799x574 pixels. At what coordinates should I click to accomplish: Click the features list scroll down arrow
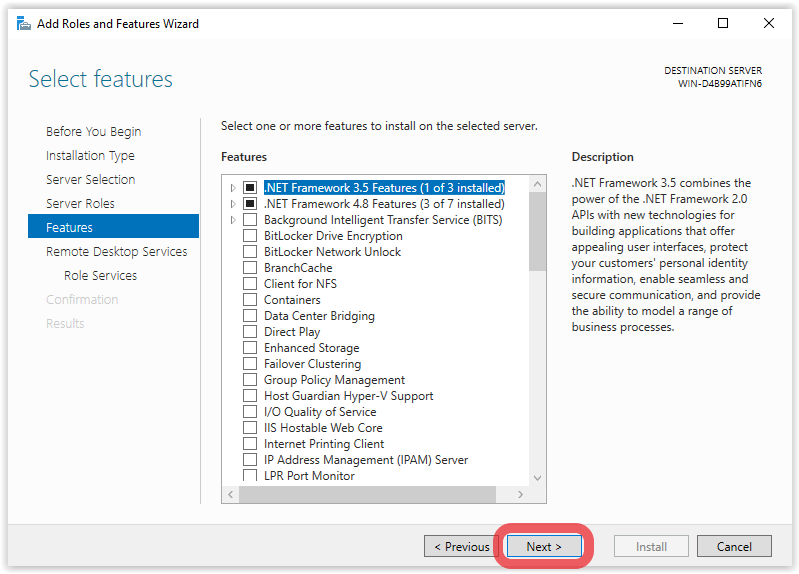(x=537, y=478)
